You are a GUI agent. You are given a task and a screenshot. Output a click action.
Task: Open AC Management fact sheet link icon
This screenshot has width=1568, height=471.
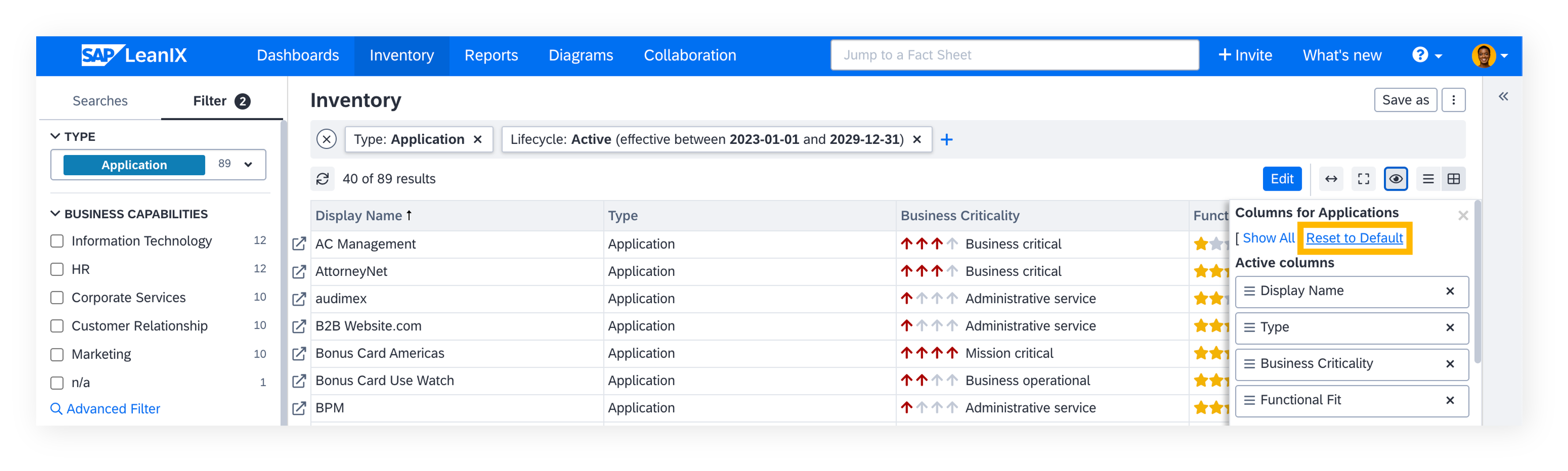pos(299,244)
